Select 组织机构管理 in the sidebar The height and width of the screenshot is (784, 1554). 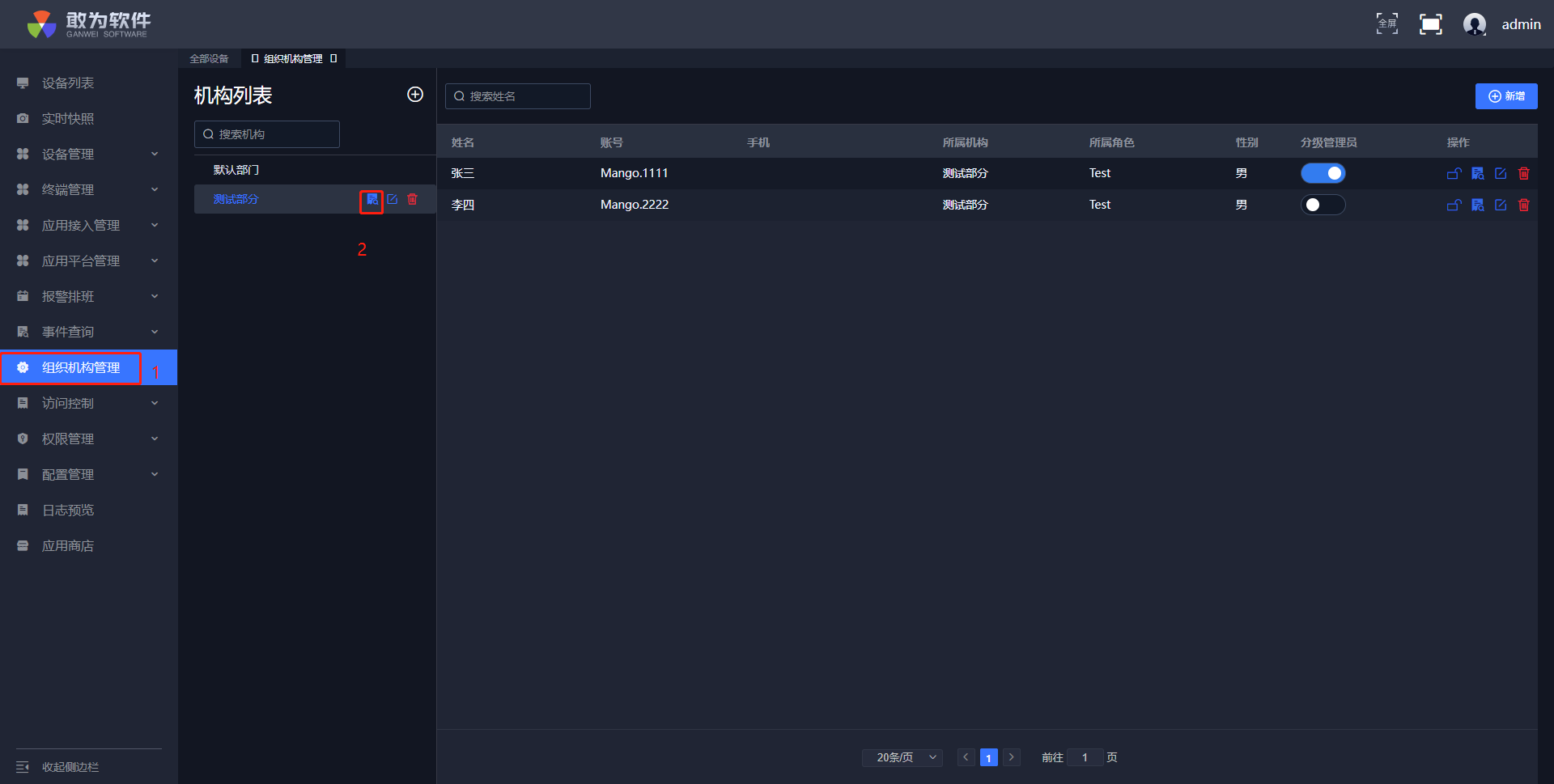(x=89, y=367)
